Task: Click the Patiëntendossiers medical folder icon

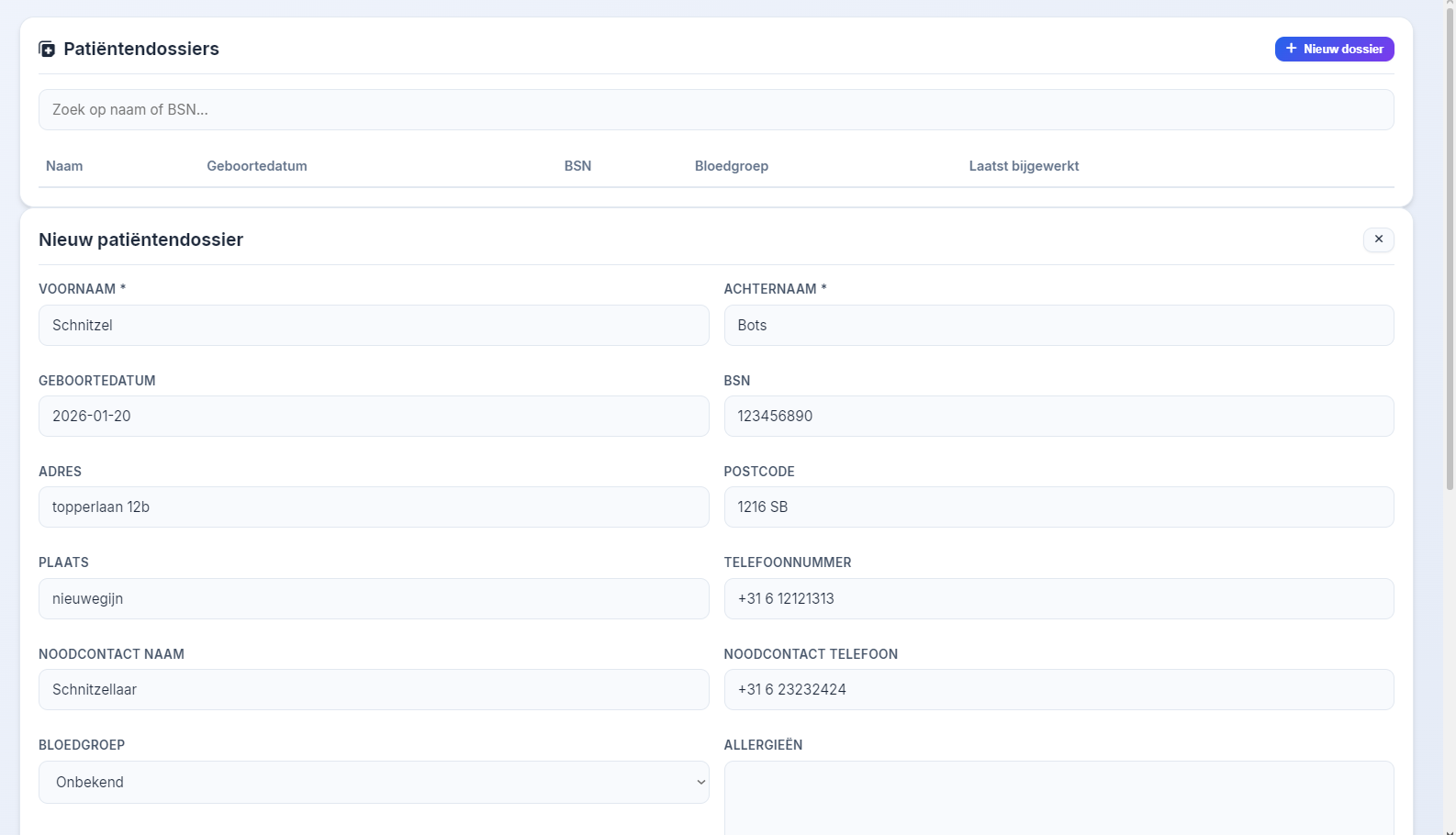Action: pos(47,50)
